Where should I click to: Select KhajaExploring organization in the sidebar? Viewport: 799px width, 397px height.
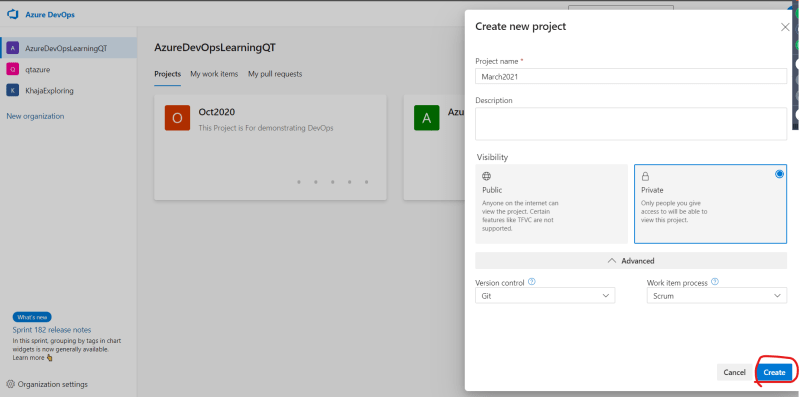pos(68,91)
